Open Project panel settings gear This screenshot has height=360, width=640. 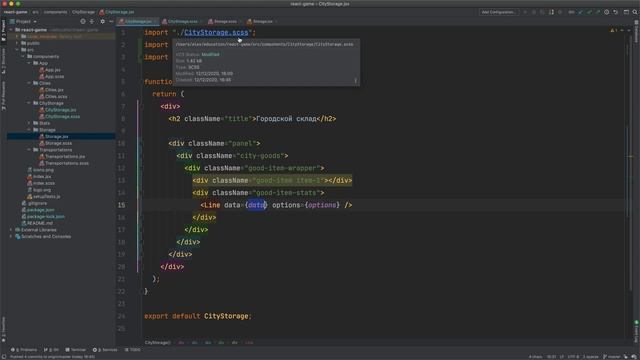[x=102, y=21]
